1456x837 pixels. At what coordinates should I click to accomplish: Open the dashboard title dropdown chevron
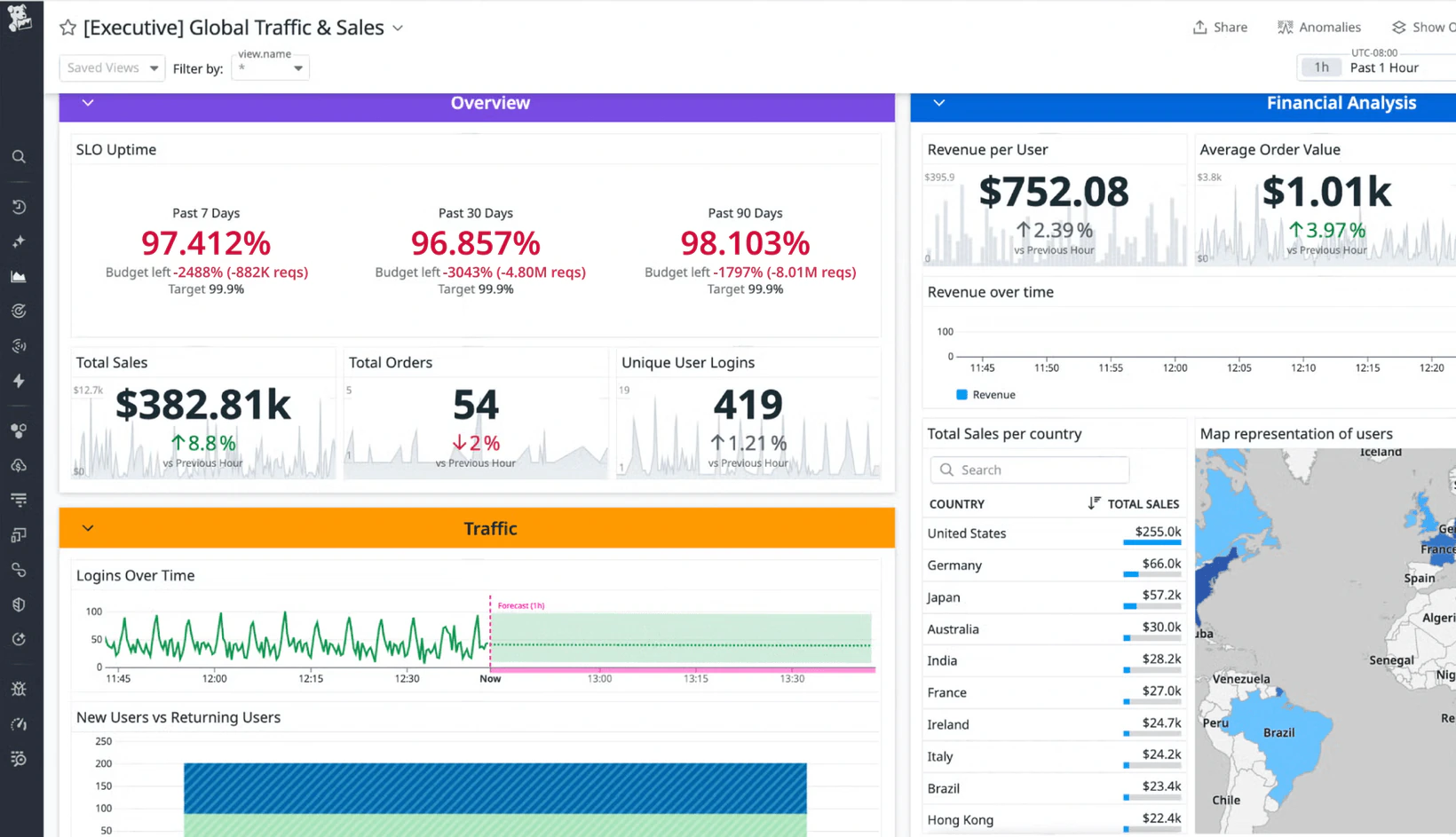(398, 28)
